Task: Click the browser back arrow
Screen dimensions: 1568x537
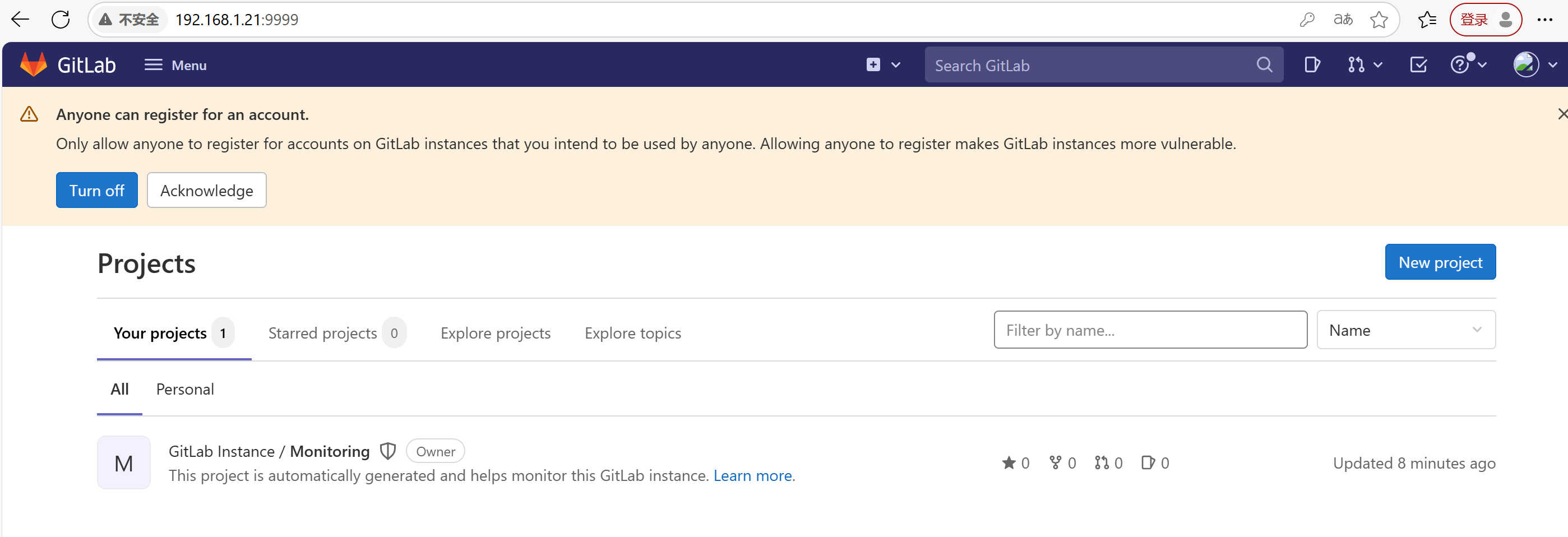Action: click(20, 20)
